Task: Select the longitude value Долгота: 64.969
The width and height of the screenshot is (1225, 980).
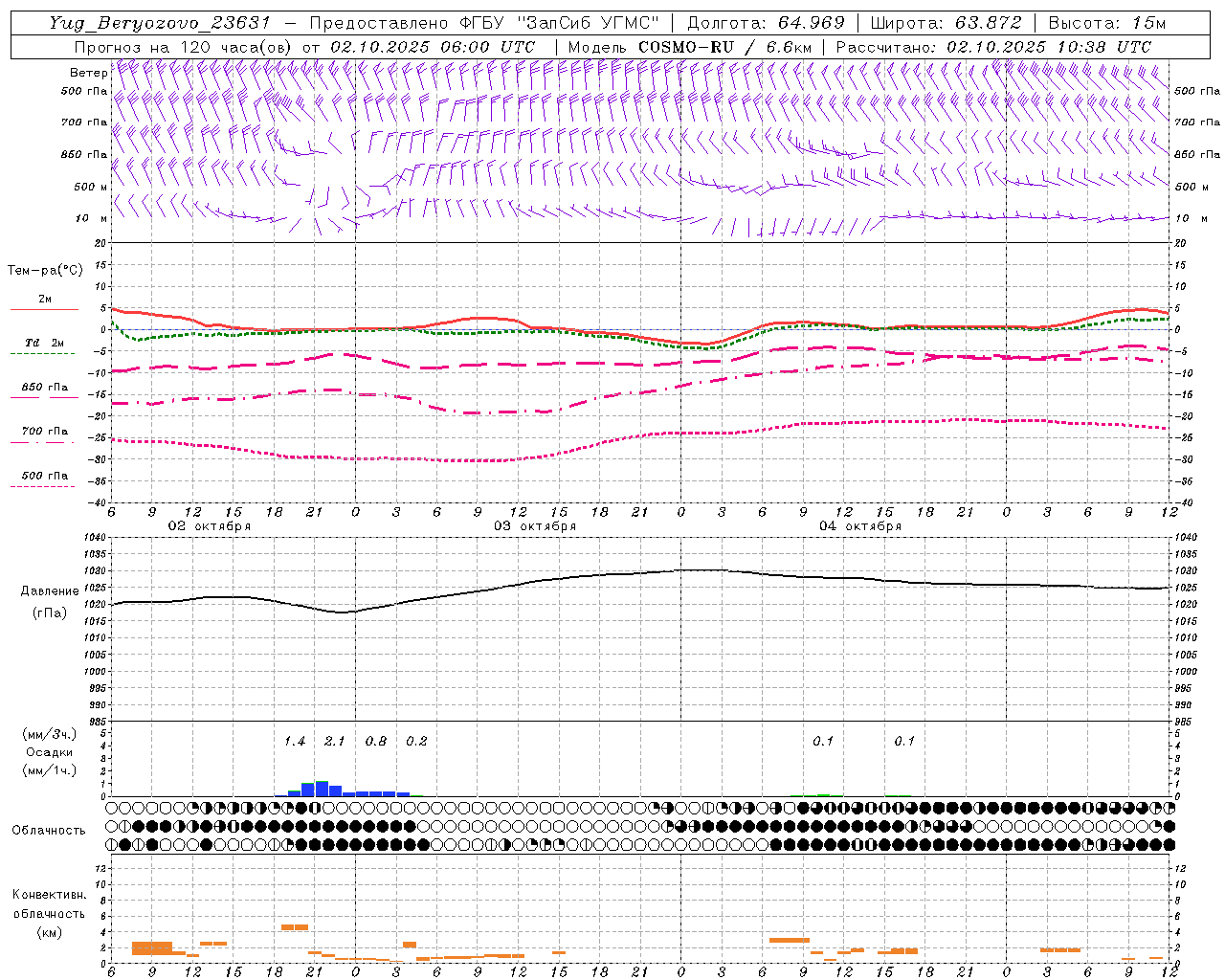Action: [766, 23]
